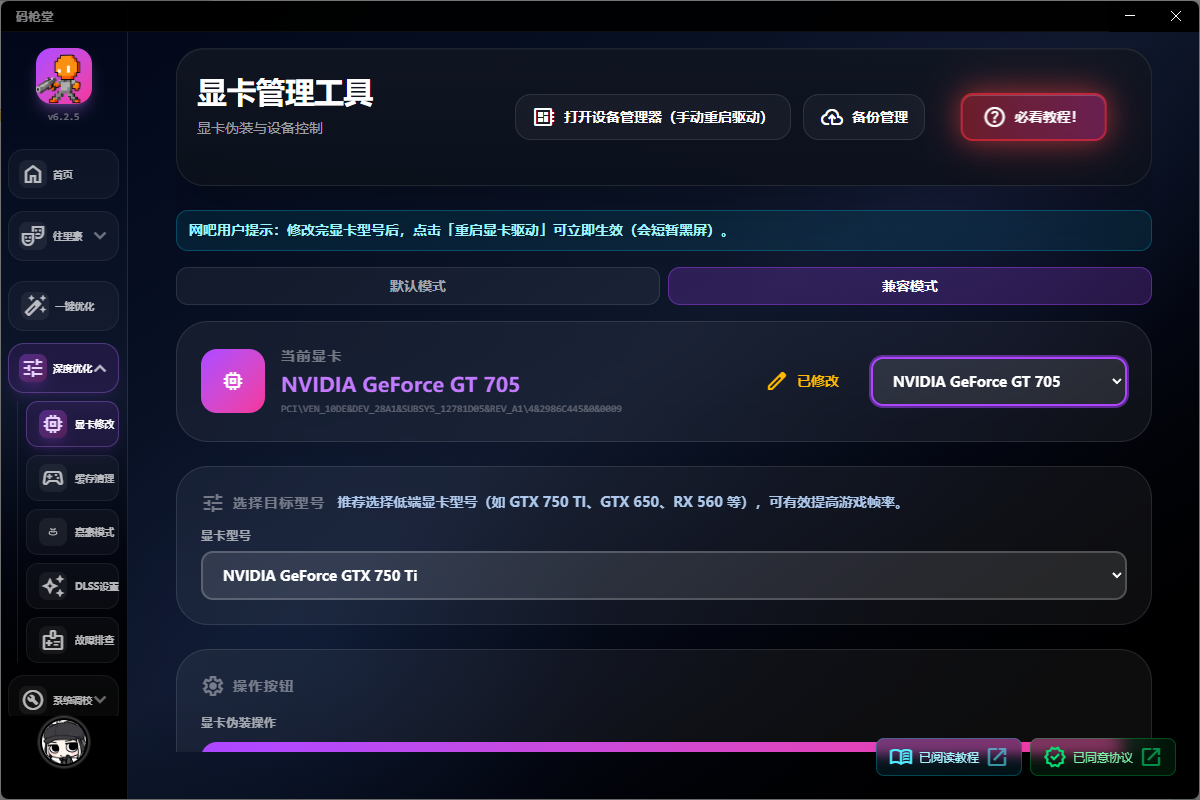Click the text recommending GTX 750 Ti, GTX 650, RX 560
The image size is (1200, 800).
pyautogui.click(x=620, y=502)
